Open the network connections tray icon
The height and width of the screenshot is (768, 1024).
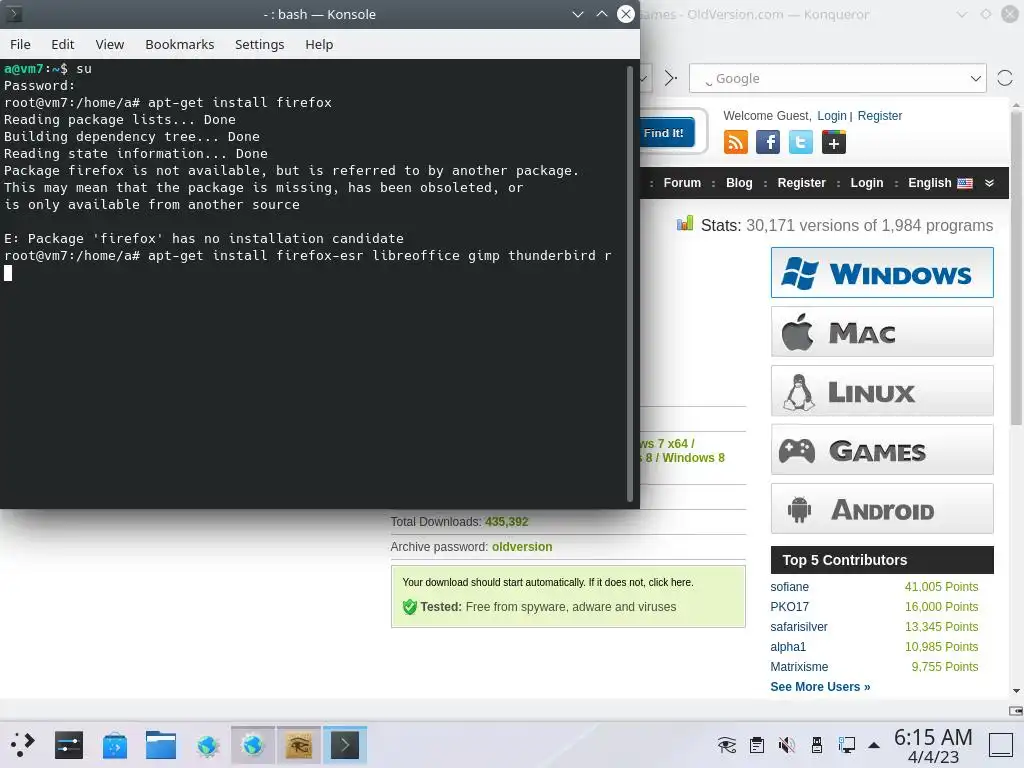click(x=846, y=744)
